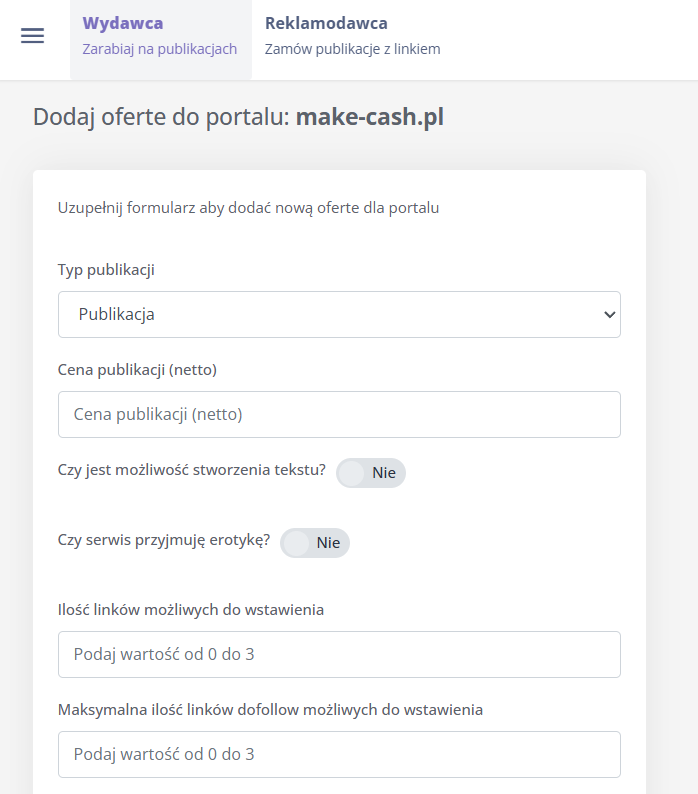The width and height of the screenshot is (698, 794).
Task: Click the 'Zarabiaj na publikacjach' subtitle
Action: click(x=160, y=49)
